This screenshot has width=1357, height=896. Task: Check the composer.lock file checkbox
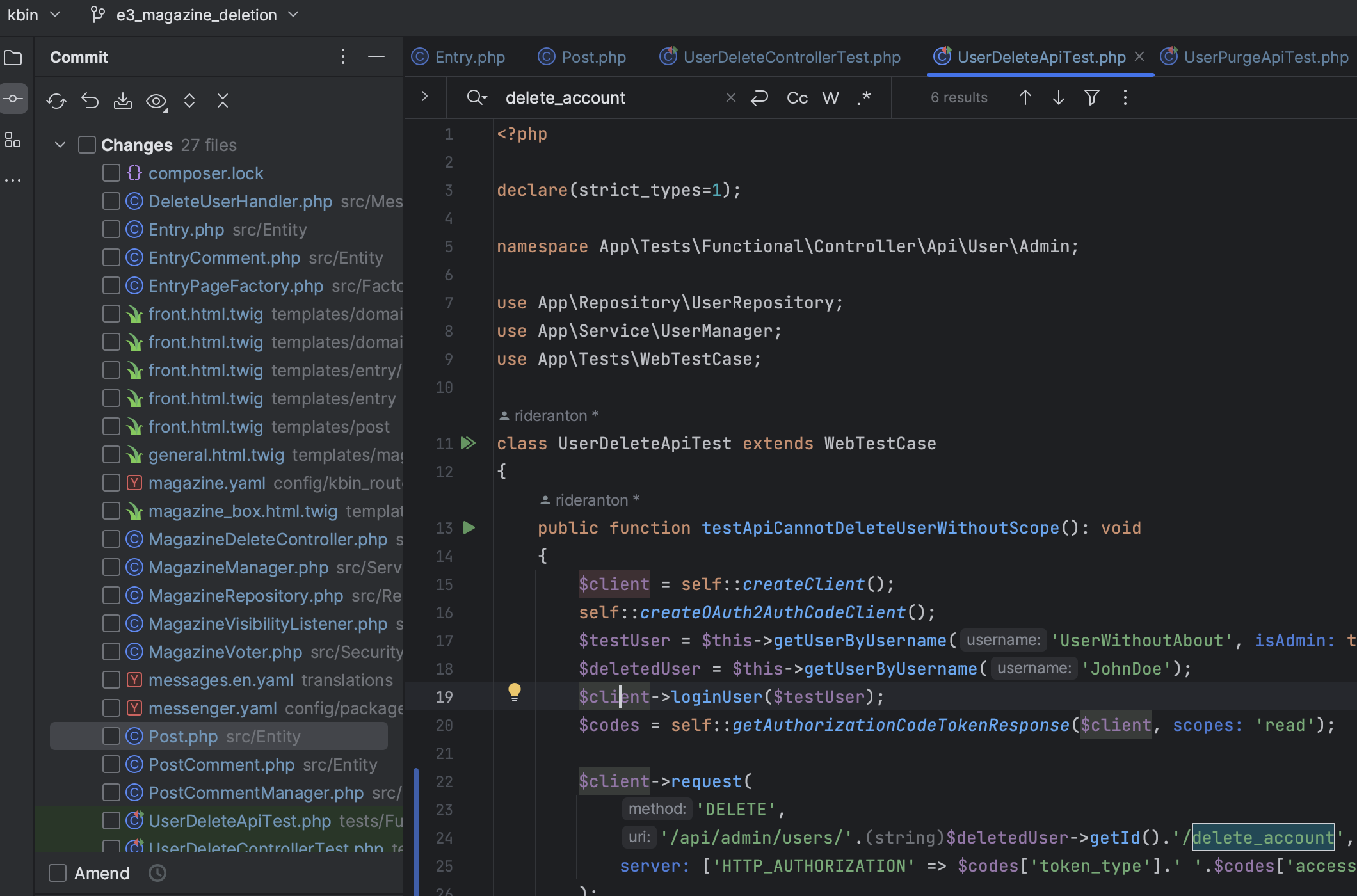[111, 173]
